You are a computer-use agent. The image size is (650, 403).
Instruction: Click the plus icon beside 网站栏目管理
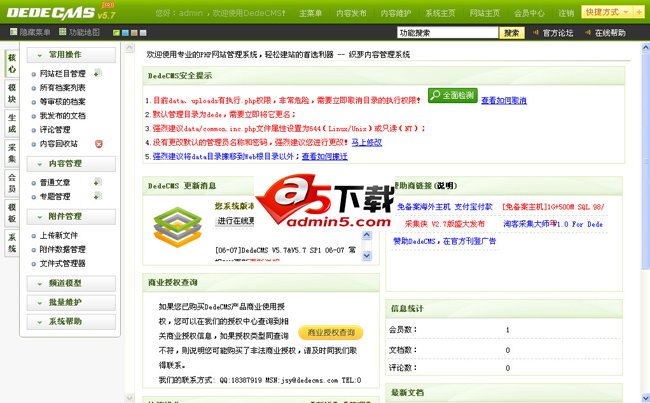pyautogui.click(x=97, y=73)
